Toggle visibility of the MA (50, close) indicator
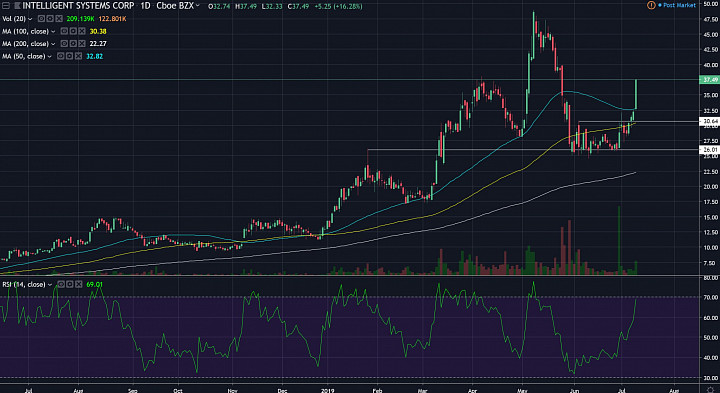This screenshot has height=393, width=720. [61, 56]
